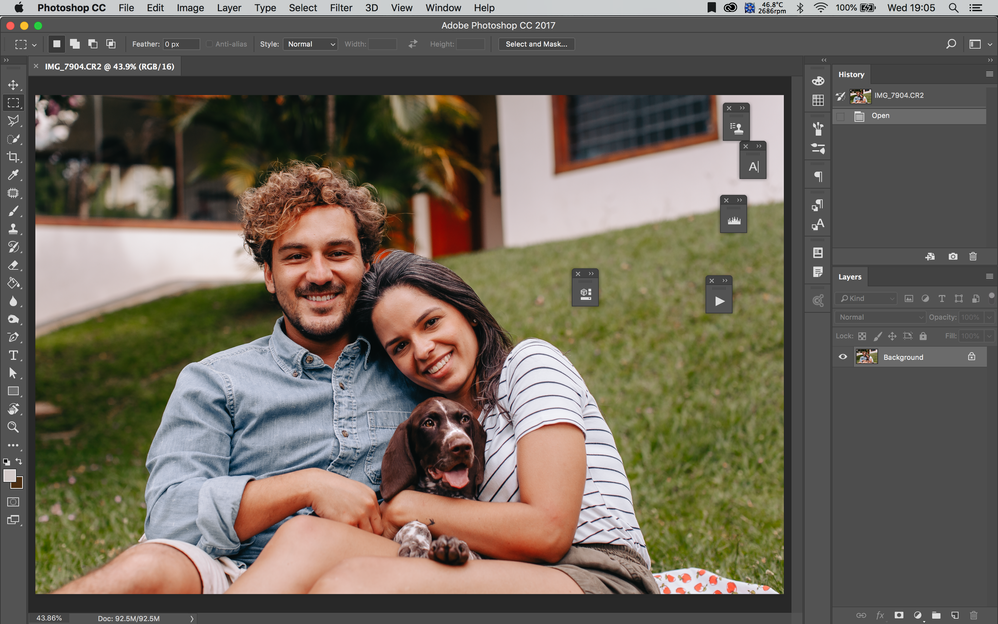
Task: Click the Background layer lock icon
Action: click(971, 357)
